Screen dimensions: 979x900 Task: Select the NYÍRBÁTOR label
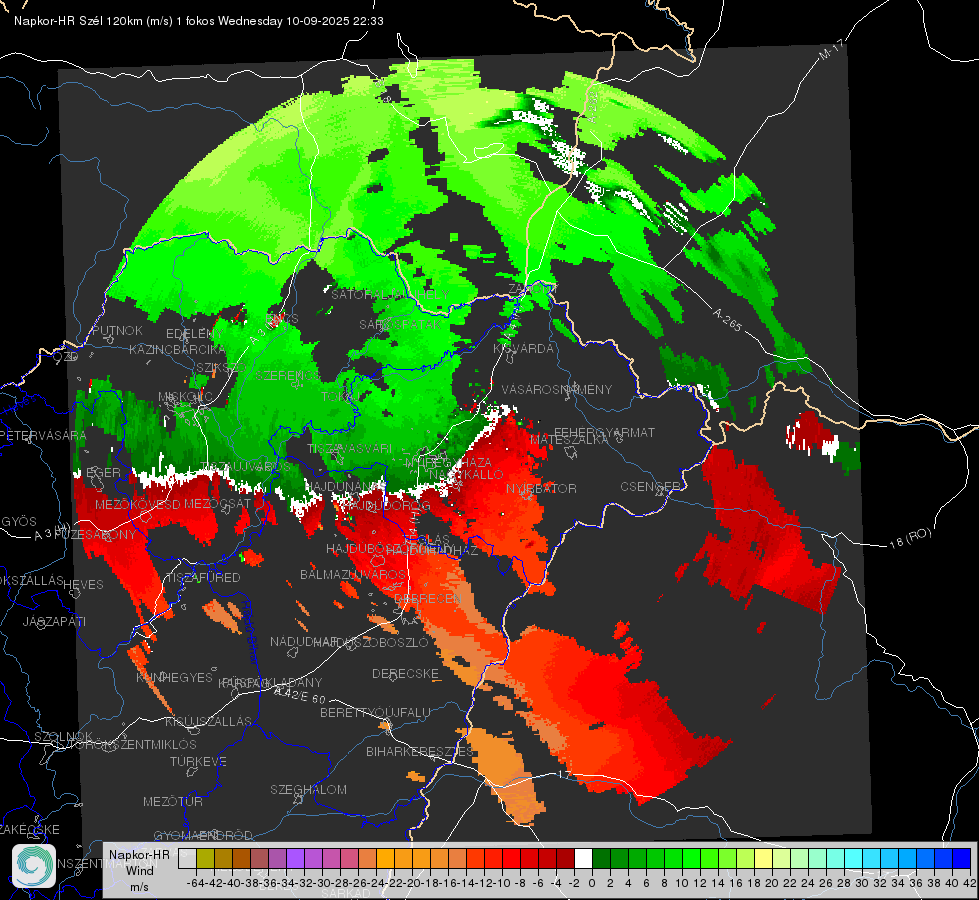point(541,488)
